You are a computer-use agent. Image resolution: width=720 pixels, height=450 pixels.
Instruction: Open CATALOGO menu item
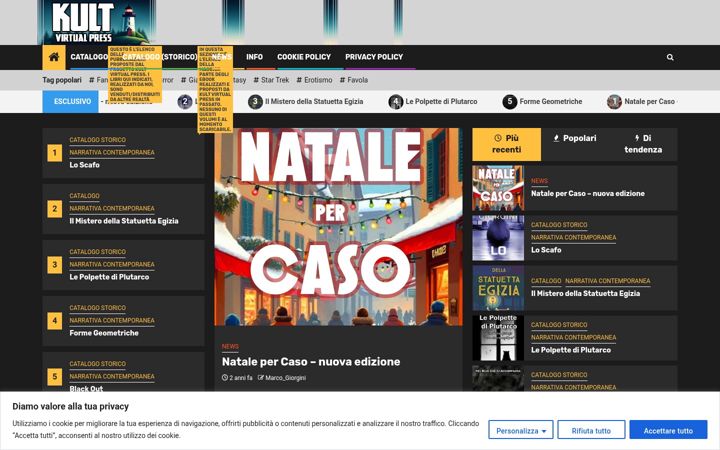(89, 57)
